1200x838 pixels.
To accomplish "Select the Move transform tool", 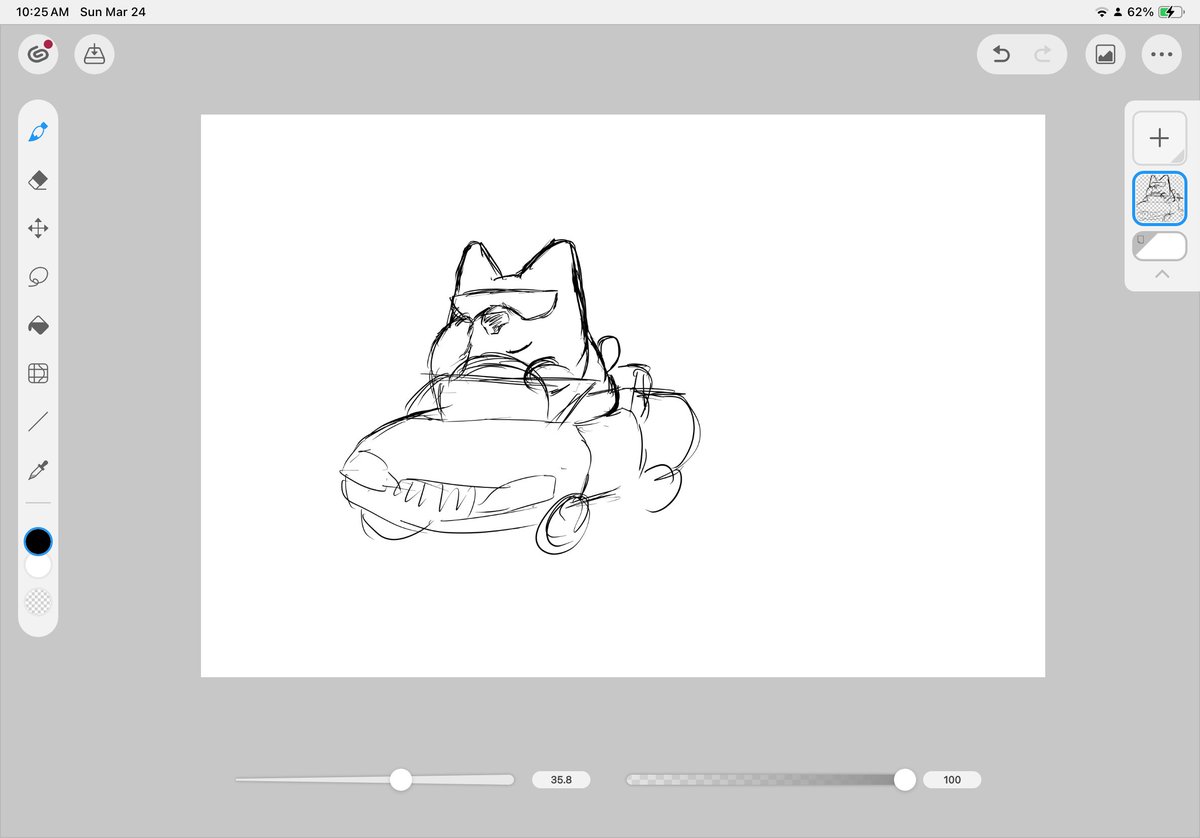I will (38, 229).
